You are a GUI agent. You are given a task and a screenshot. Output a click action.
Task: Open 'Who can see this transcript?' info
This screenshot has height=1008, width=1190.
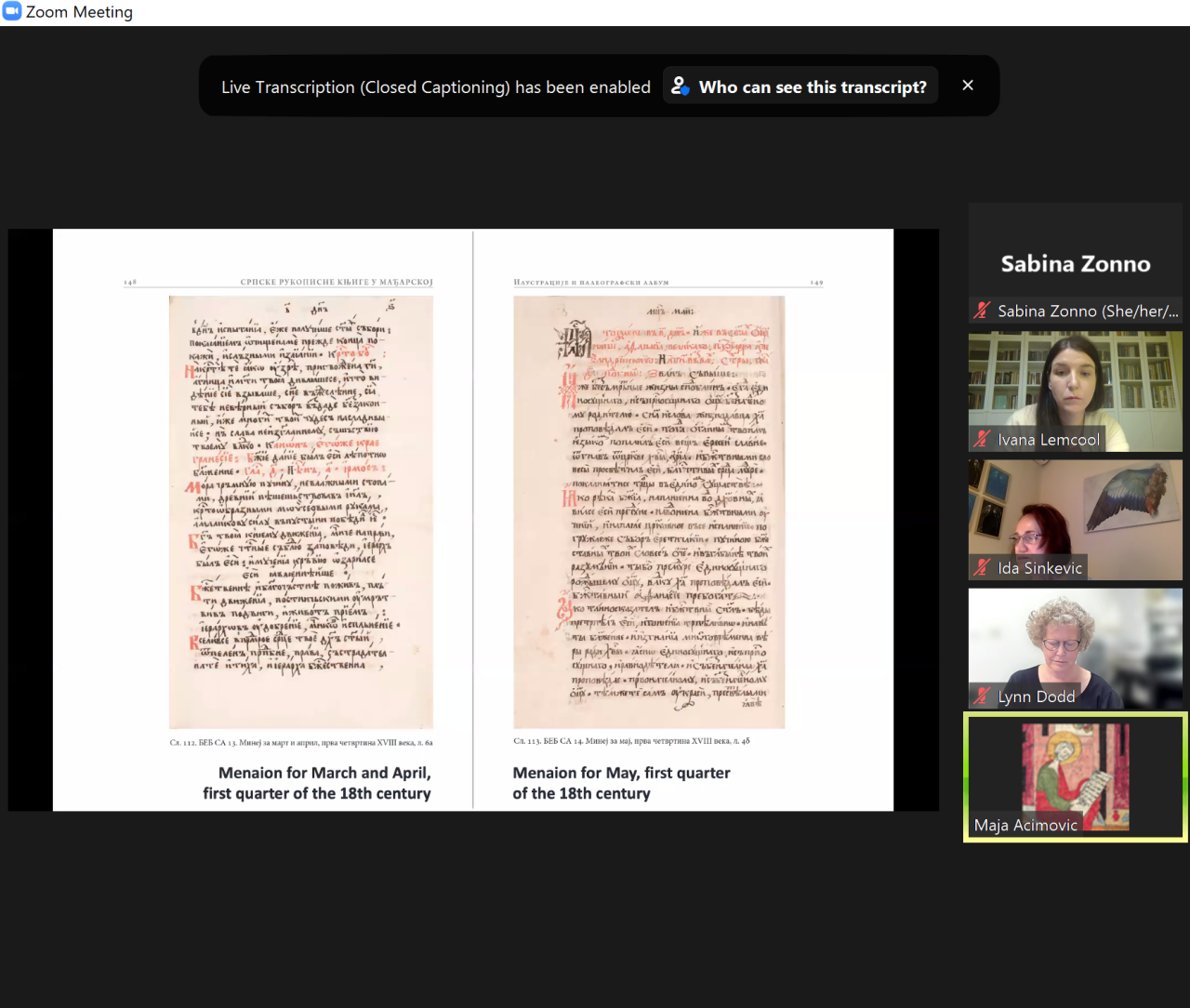(800, 86)
